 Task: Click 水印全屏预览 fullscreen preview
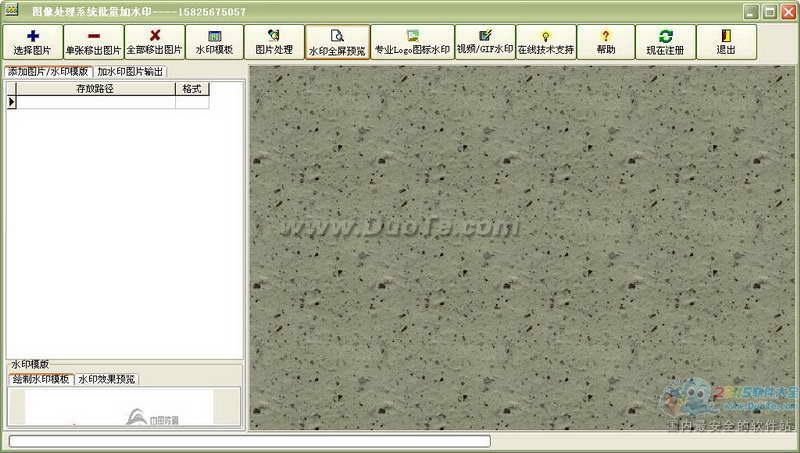coord(337,42)
